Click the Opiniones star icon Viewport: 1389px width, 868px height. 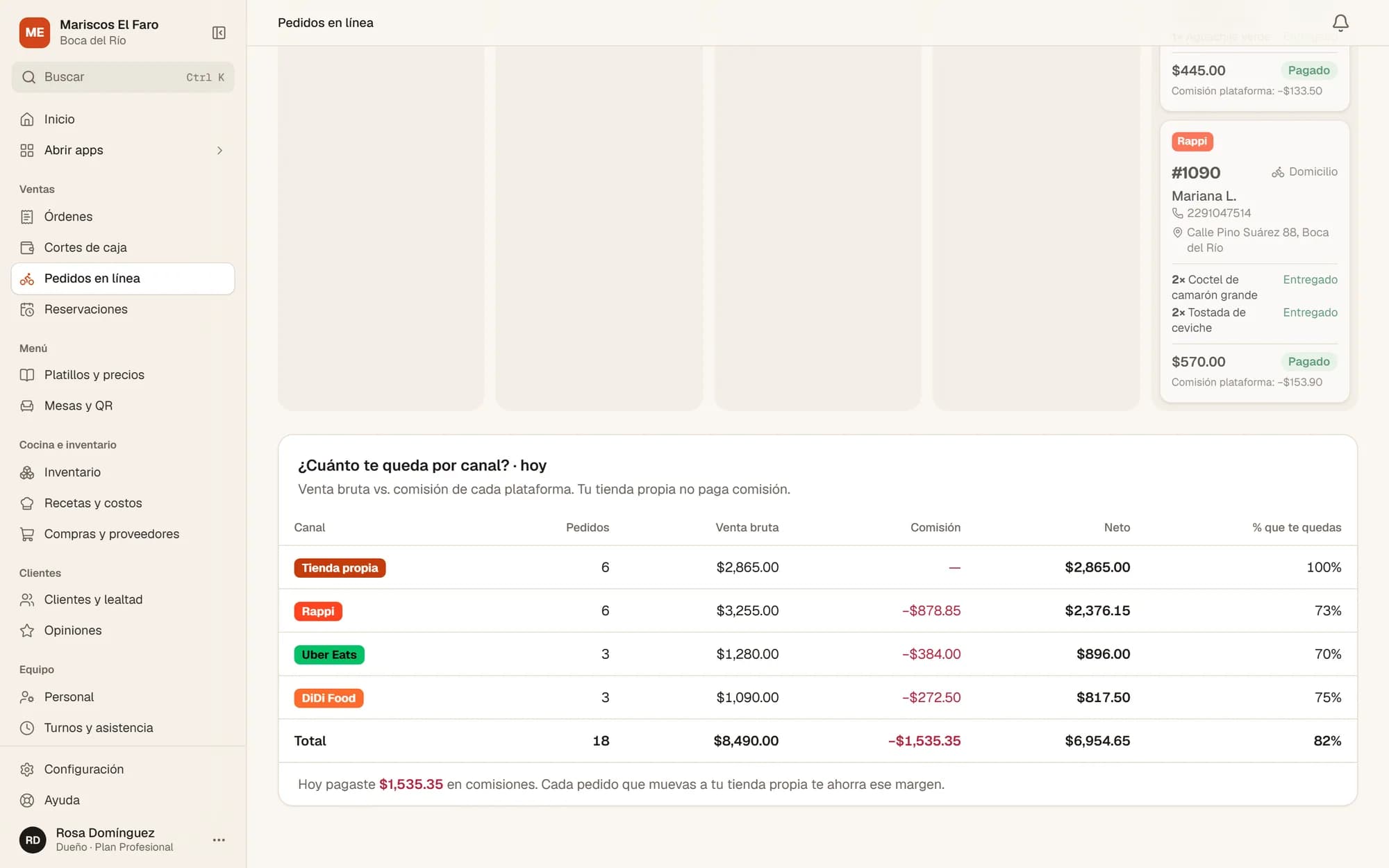[27, 631]
